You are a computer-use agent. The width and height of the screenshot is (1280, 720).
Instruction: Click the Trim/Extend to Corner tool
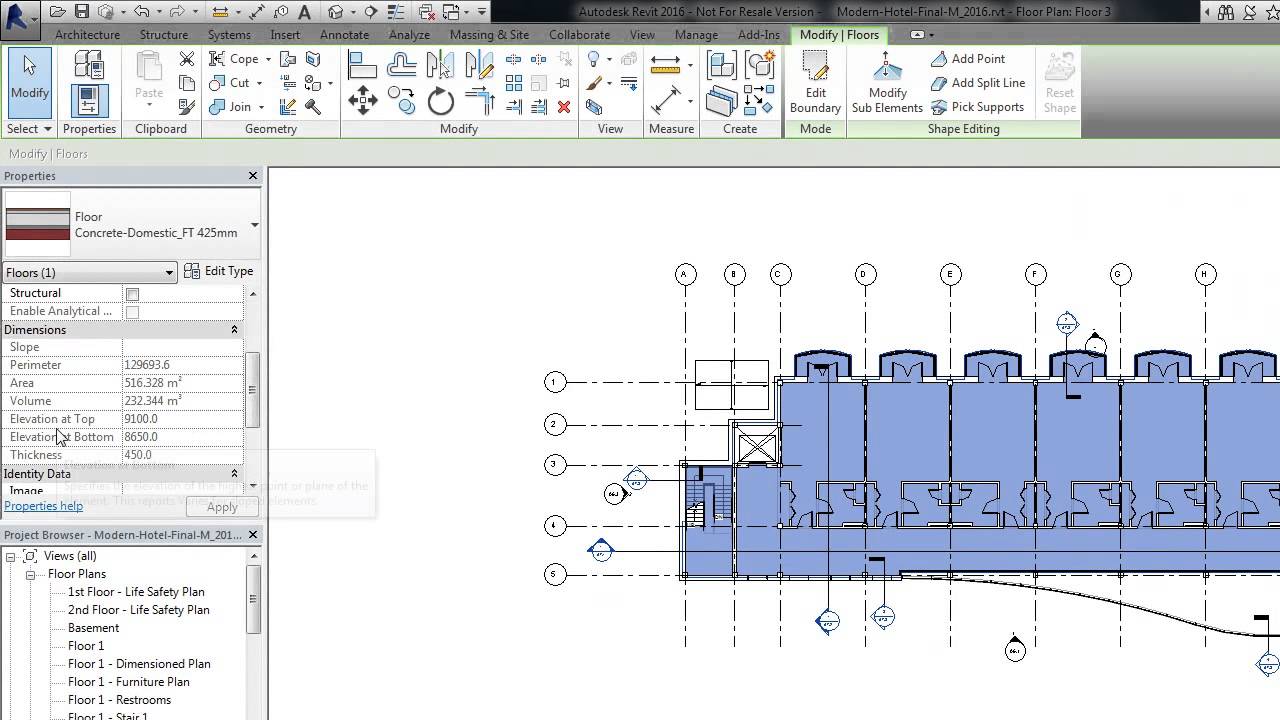tap(479, 101)
